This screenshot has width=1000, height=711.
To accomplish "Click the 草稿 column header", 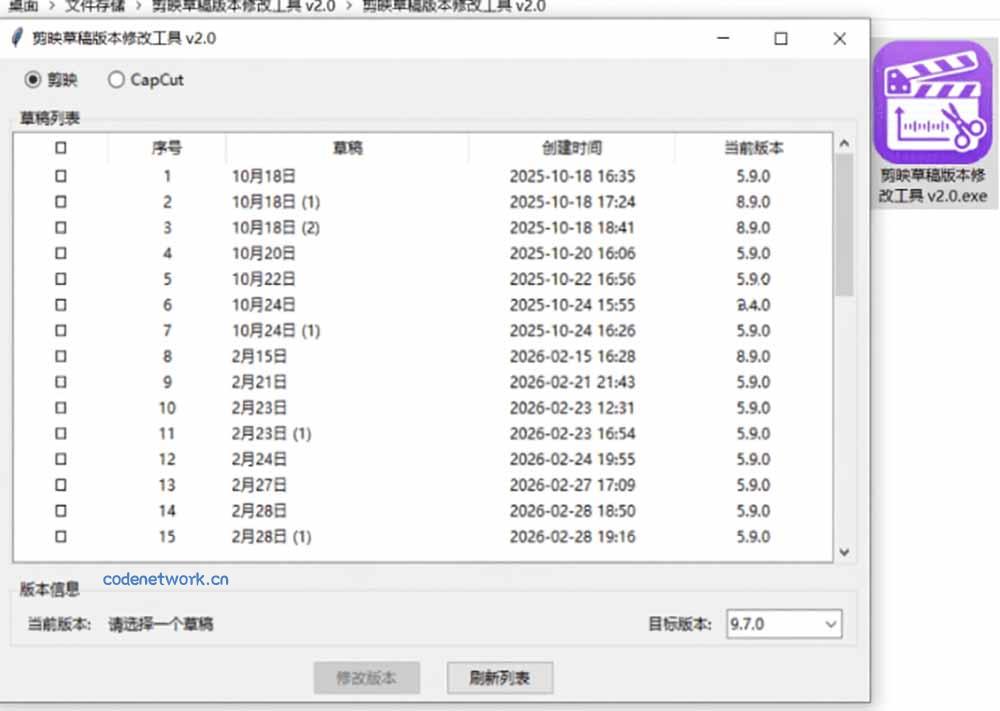I will tap(348, 148).
